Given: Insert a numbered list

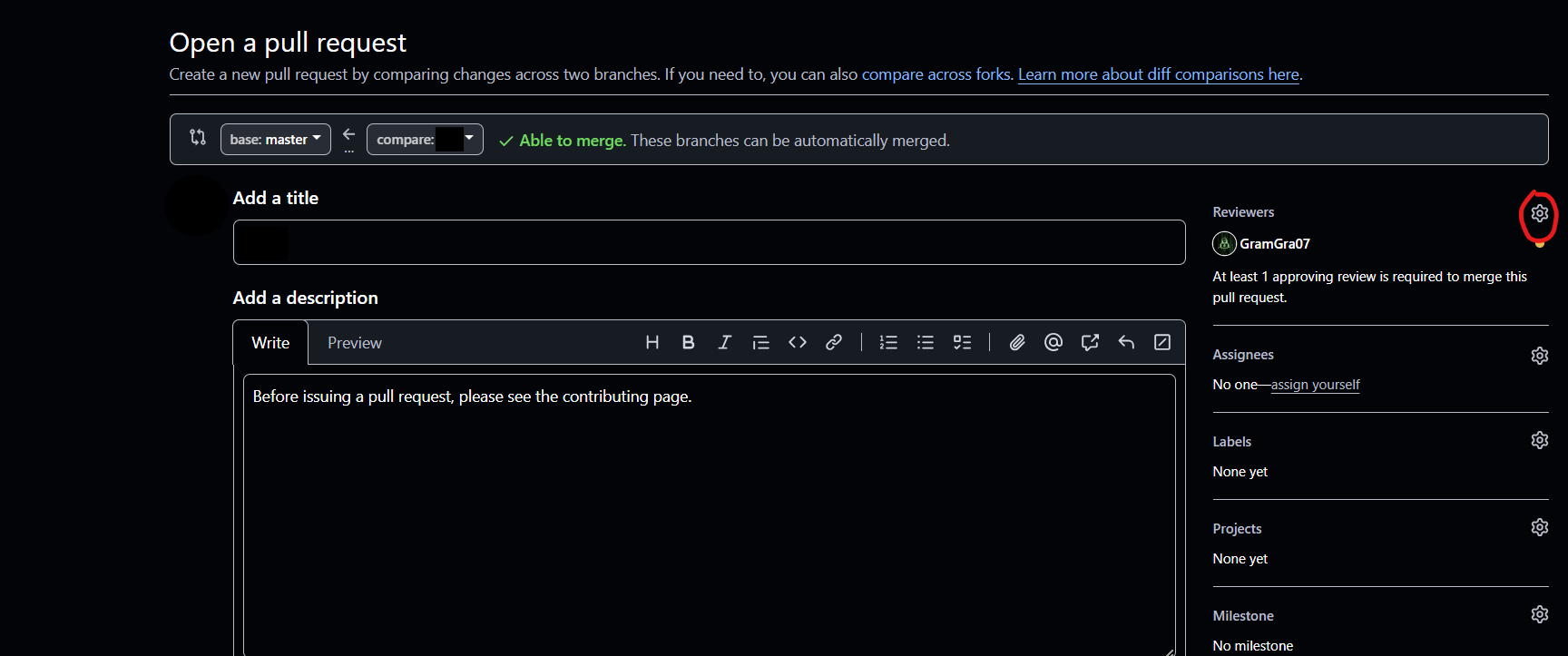Looking at the screenshot, I should [888, 342].
